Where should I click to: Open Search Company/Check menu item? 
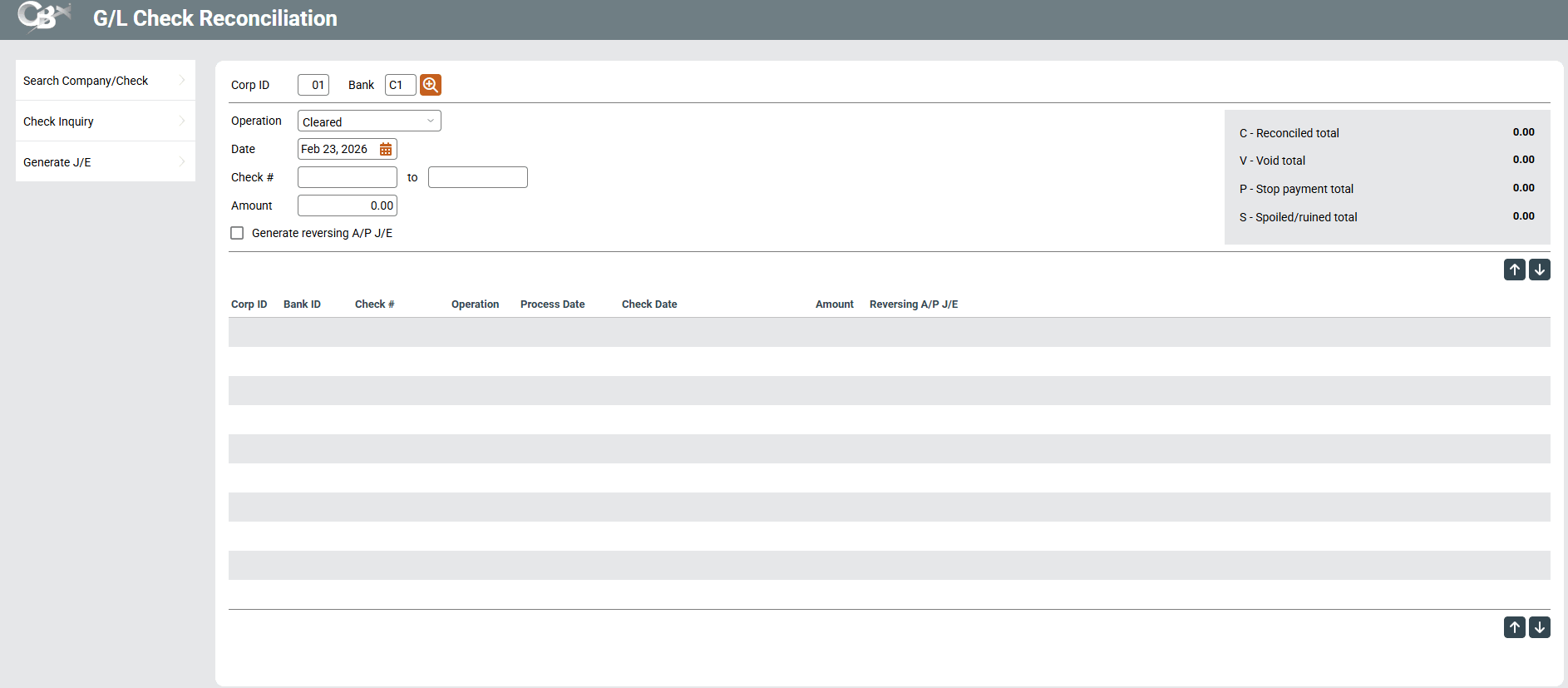pos(86,81)
